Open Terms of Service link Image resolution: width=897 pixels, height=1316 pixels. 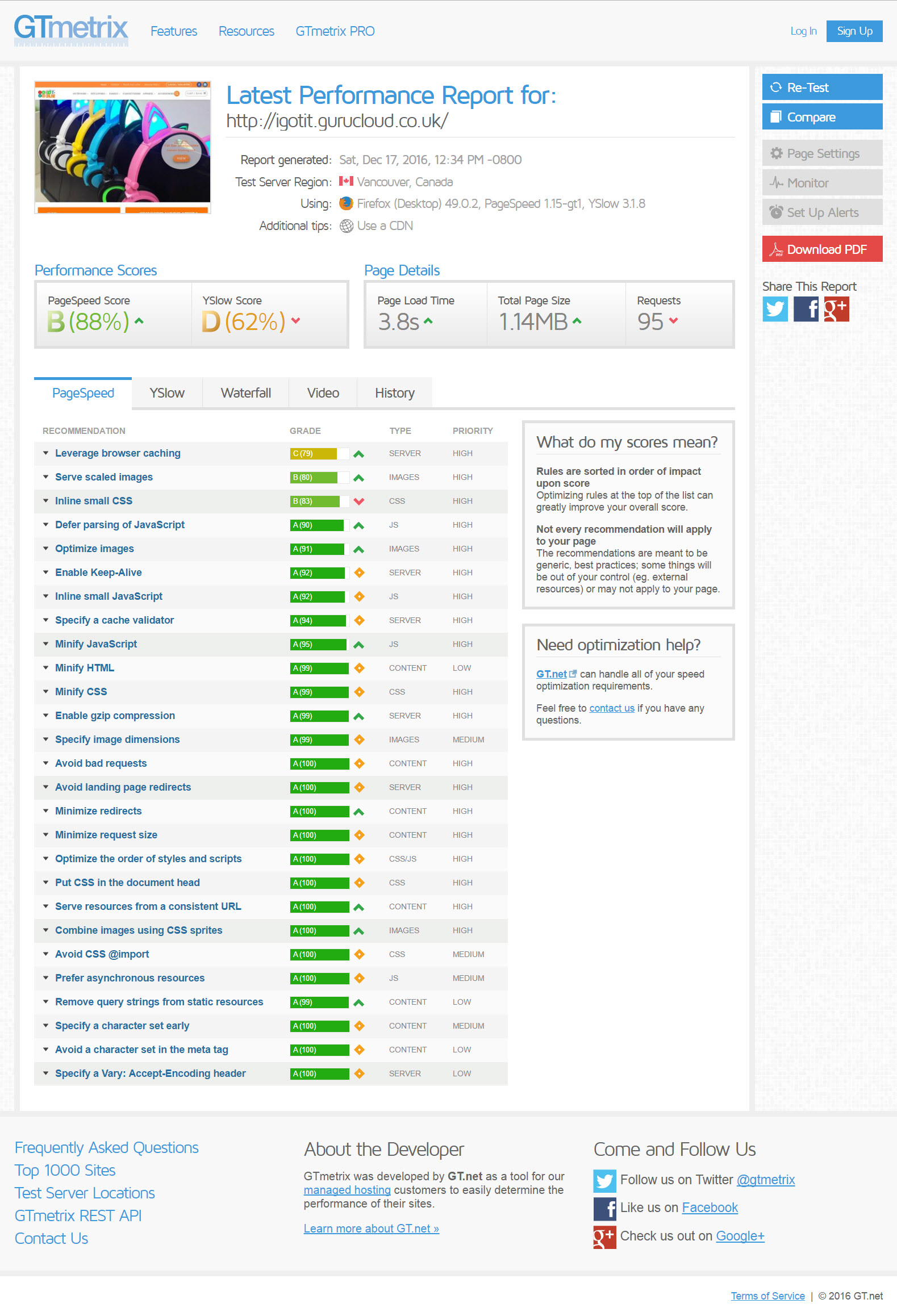coord(767,1296)
